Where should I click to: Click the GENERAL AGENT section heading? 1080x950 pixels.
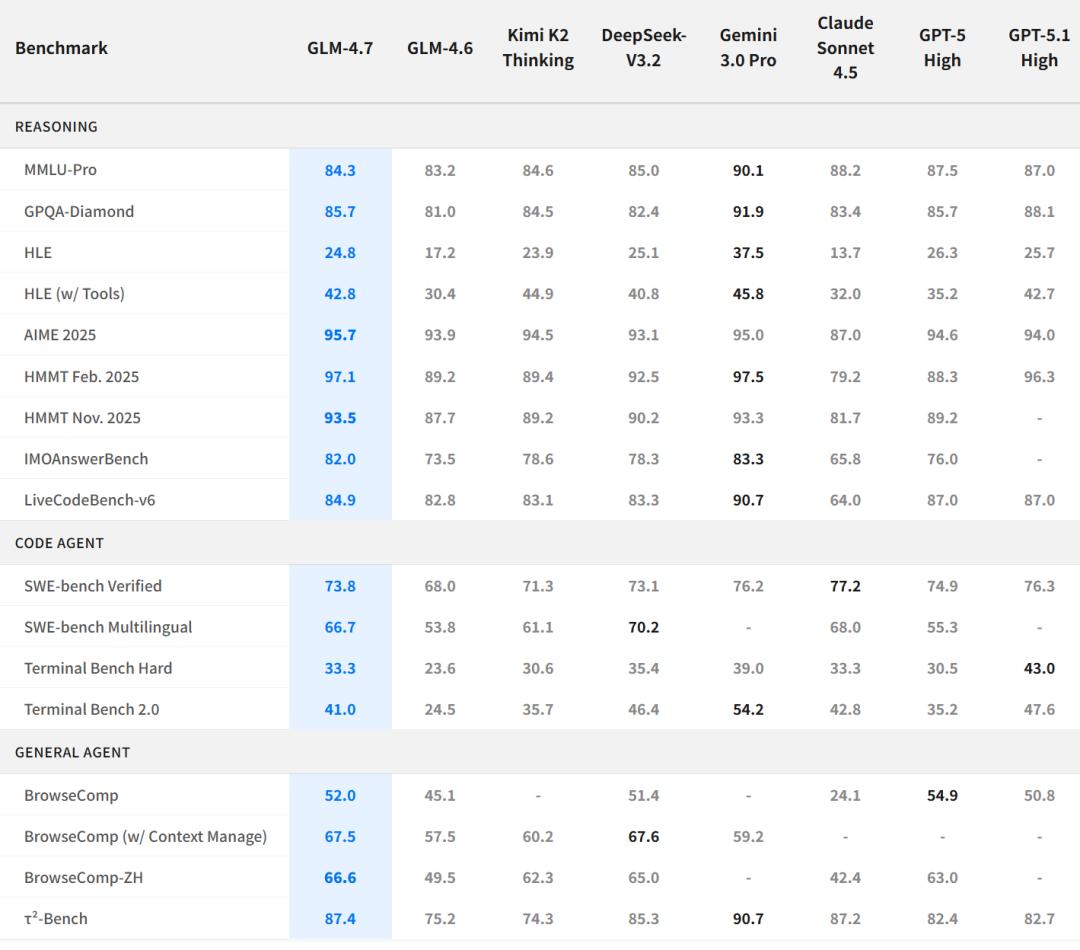pos(72,752)
